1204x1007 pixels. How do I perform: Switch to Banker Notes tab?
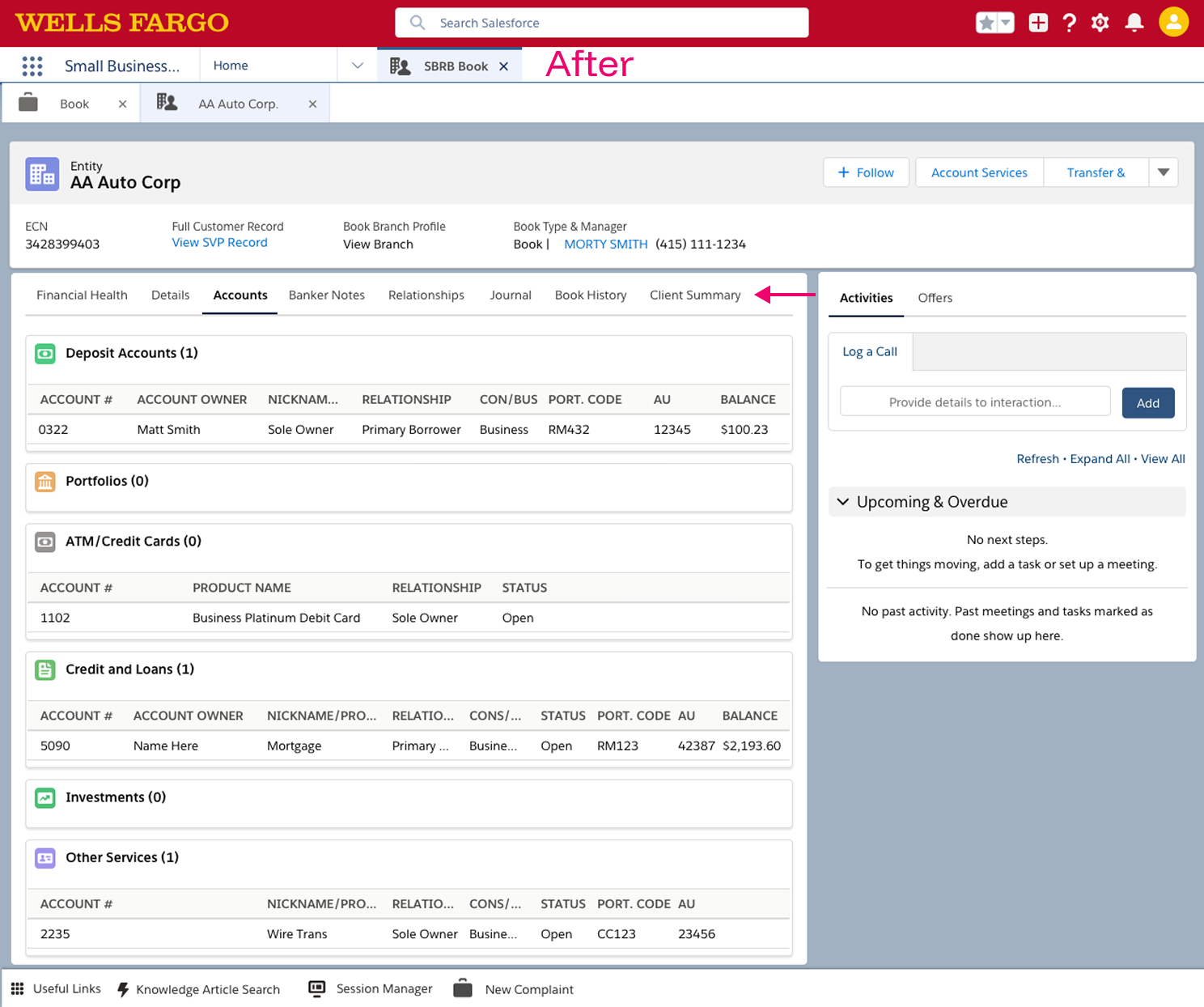point(327,295)
